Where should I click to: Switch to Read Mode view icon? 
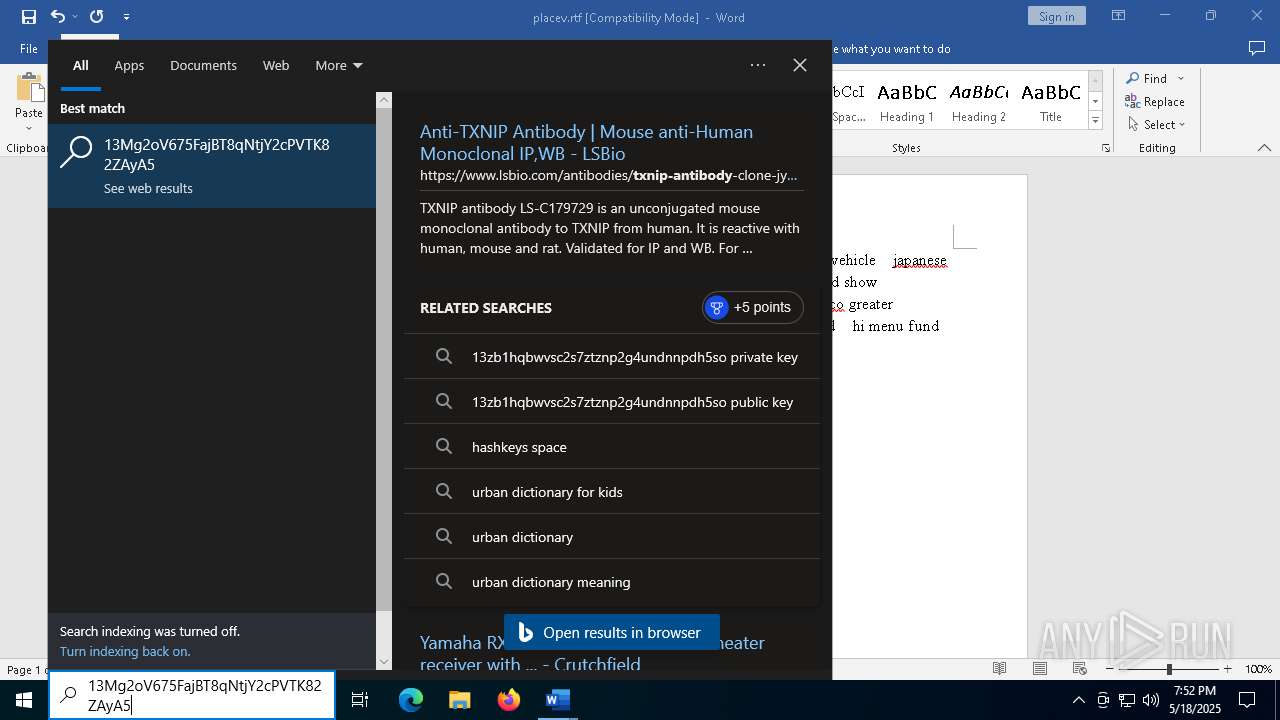pyautogui.click(x=999, y=668)
